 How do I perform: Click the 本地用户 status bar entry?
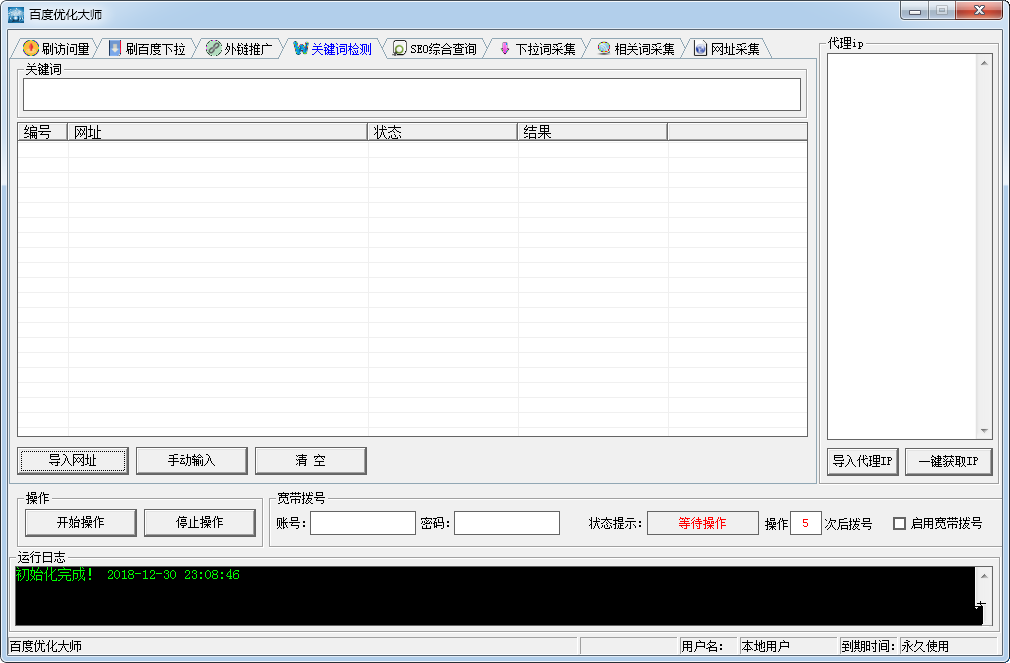coord(765,646)
